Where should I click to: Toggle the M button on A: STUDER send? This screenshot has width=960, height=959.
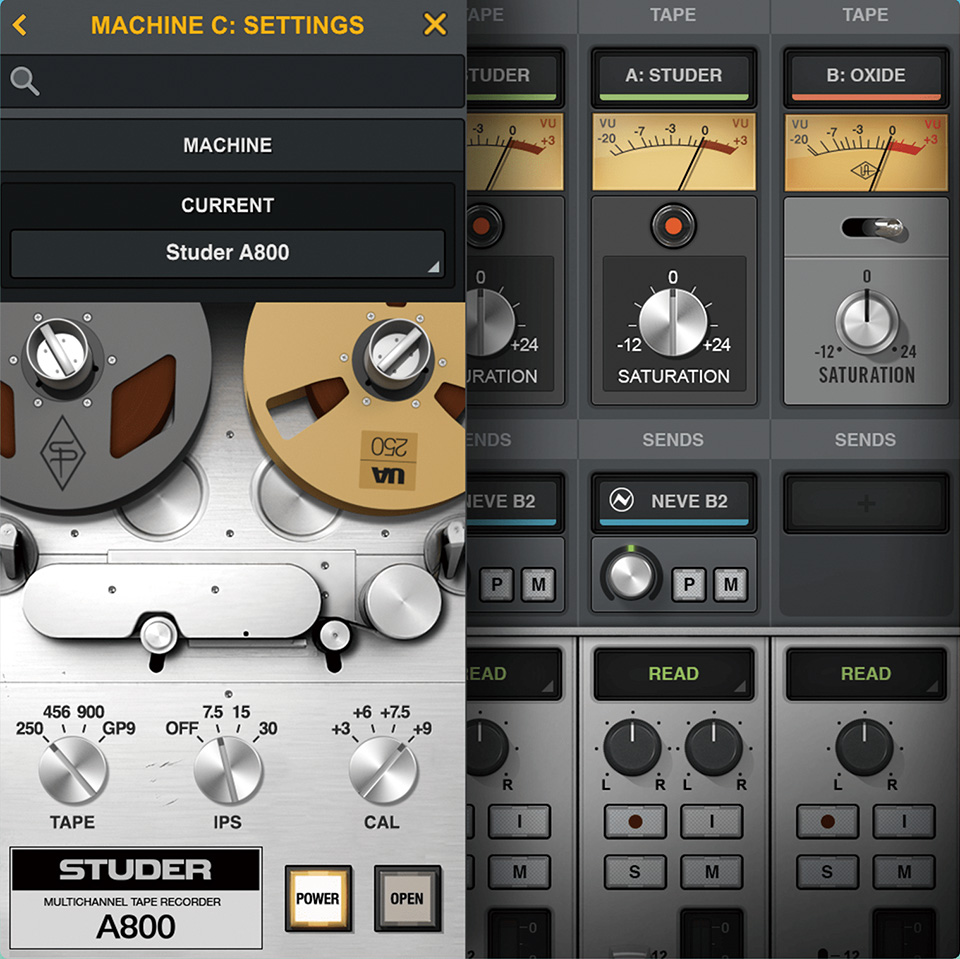point(730,584)
